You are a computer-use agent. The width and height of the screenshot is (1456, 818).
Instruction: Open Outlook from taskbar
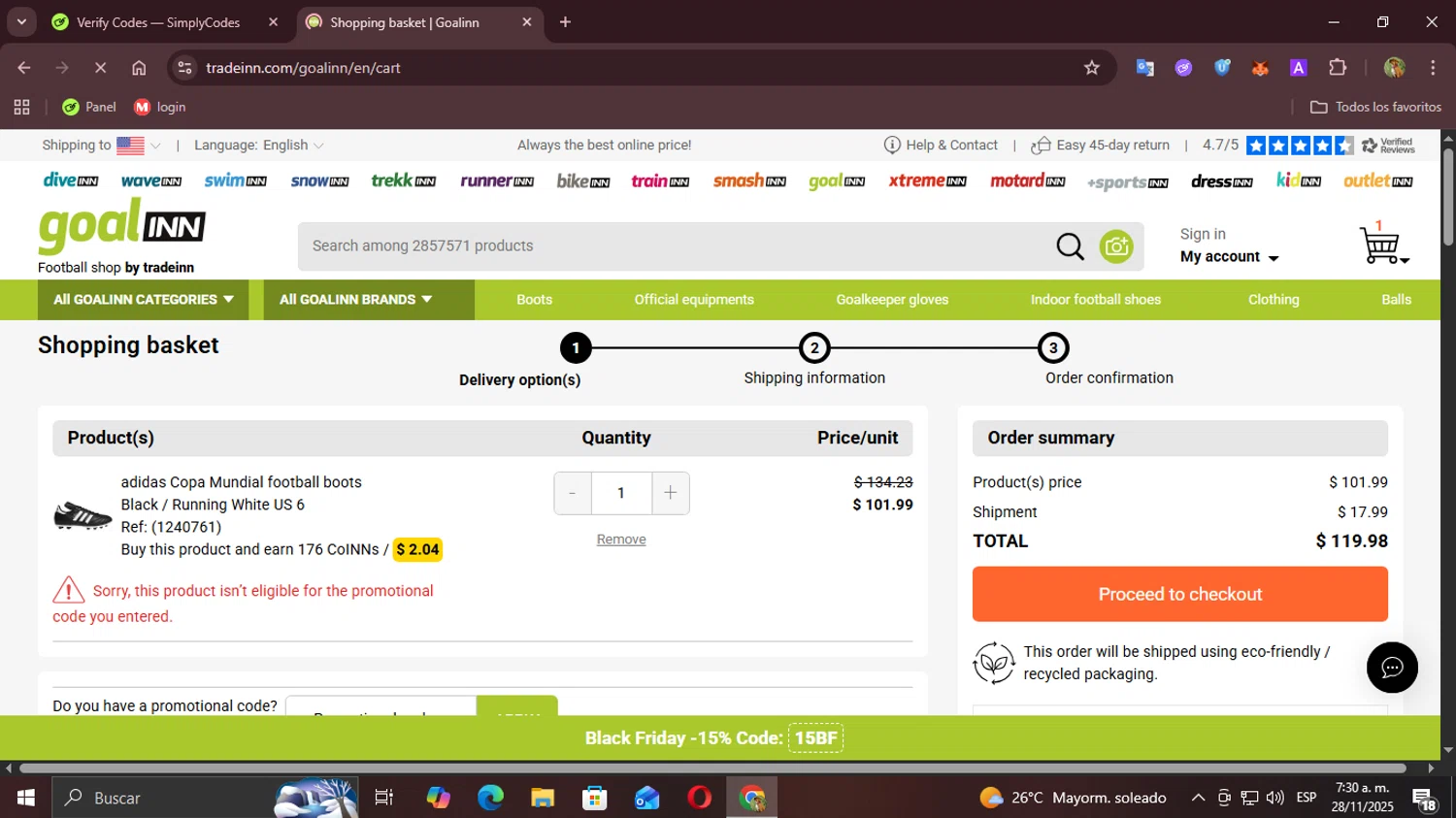(x=646, y=798)
